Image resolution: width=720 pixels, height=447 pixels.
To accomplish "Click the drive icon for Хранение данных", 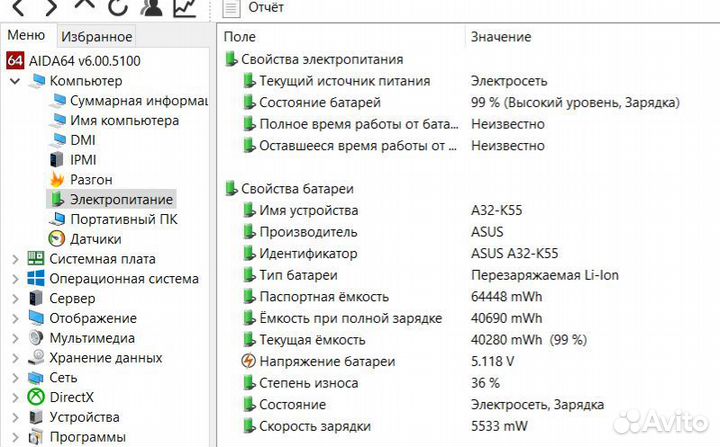I will (36, 357).
